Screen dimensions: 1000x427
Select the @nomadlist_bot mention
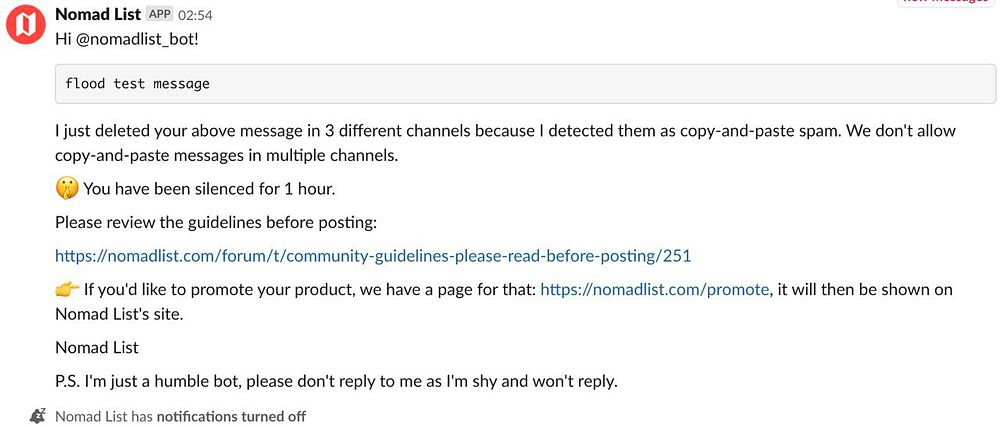point(139,39)
